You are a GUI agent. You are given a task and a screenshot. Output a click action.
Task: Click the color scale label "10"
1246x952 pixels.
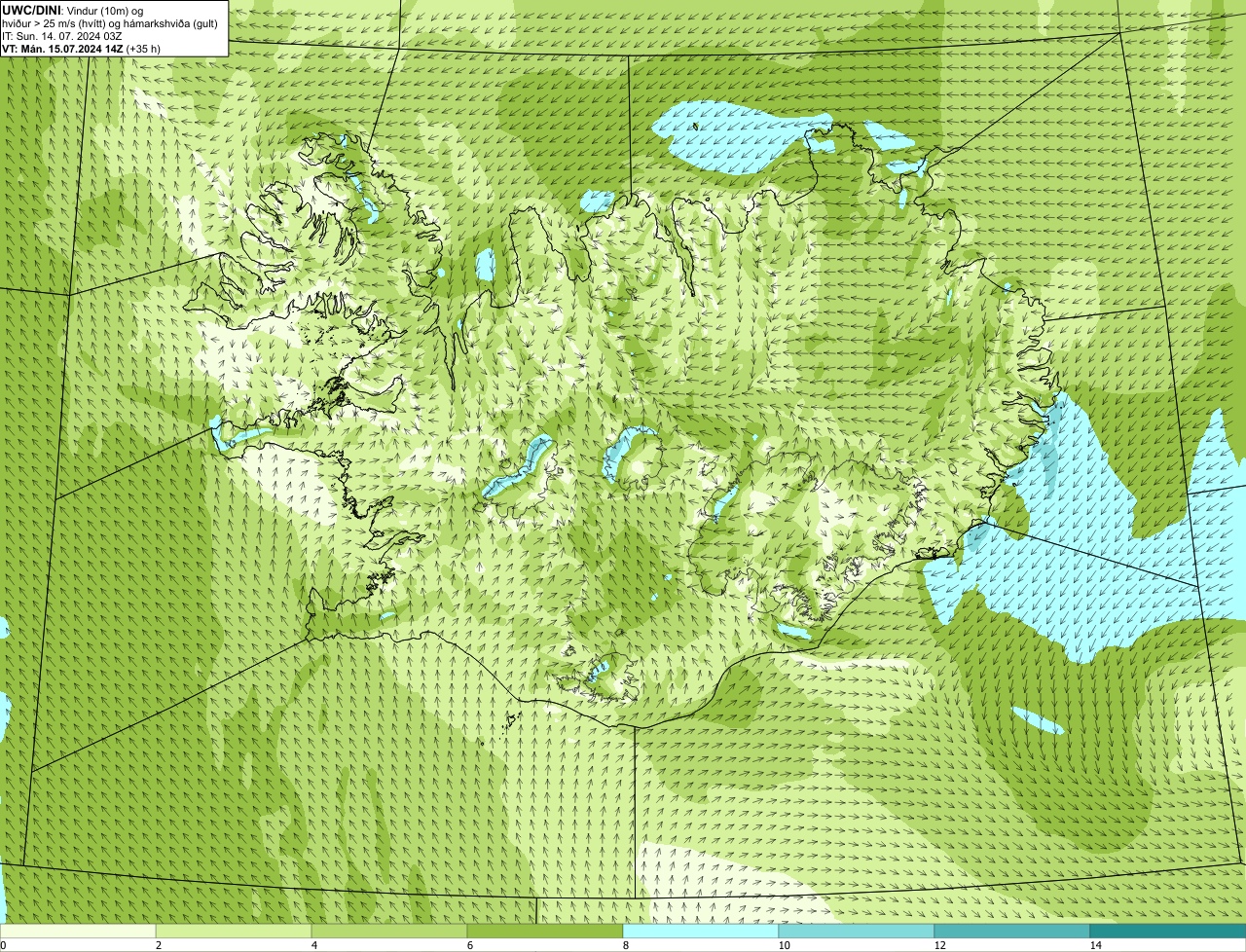[784, 945]
